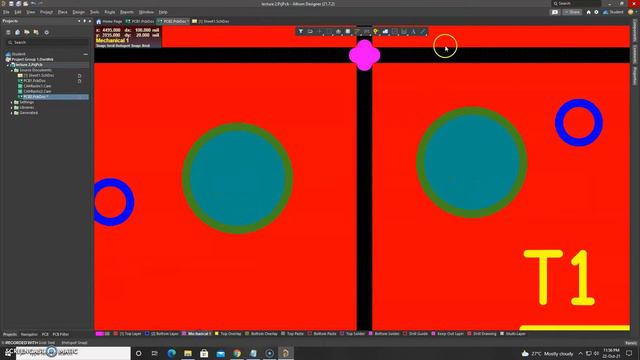The image size is (640, 360).
Task: Toggle the Top Solder layer color box
Action: [x=342, y=334]
